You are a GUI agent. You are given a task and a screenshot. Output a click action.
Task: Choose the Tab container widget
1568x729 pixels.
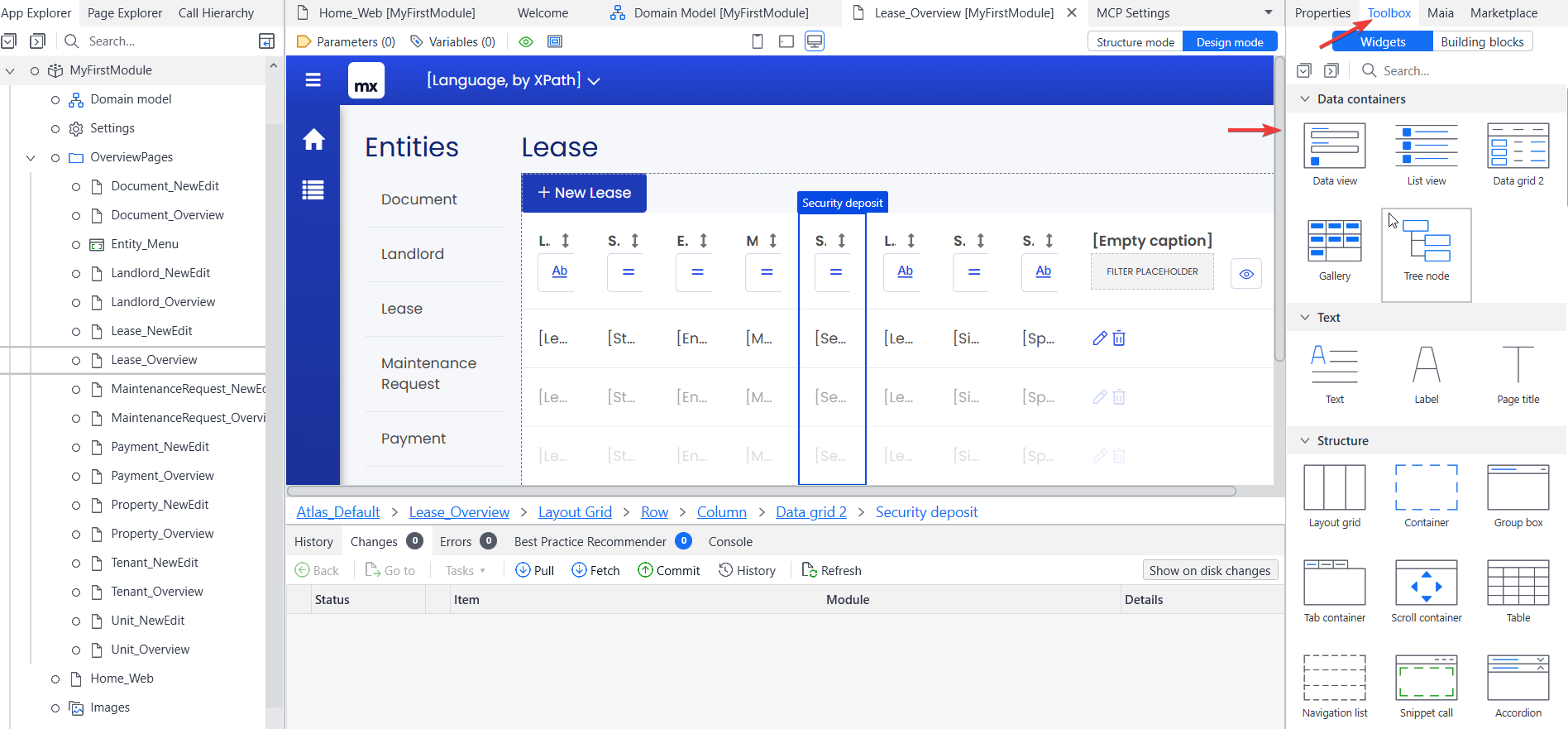tap(1334, 592)
